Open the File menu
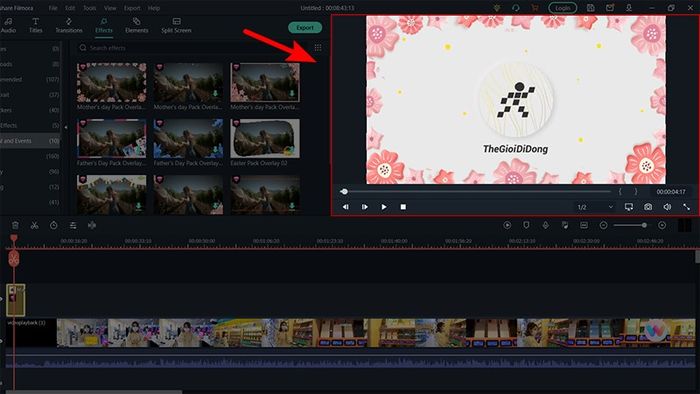Image resolution: width=700 pixels, height=394 pixels. pyautogui.click(x=53, y=8)
